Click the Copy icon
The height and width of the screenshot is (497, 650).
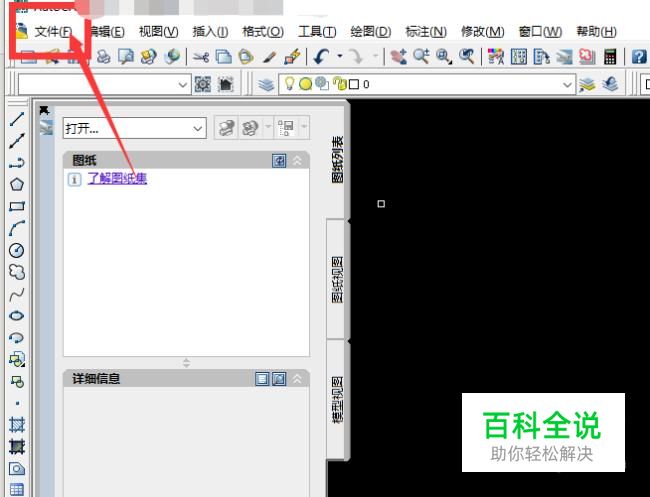[224, 57]
